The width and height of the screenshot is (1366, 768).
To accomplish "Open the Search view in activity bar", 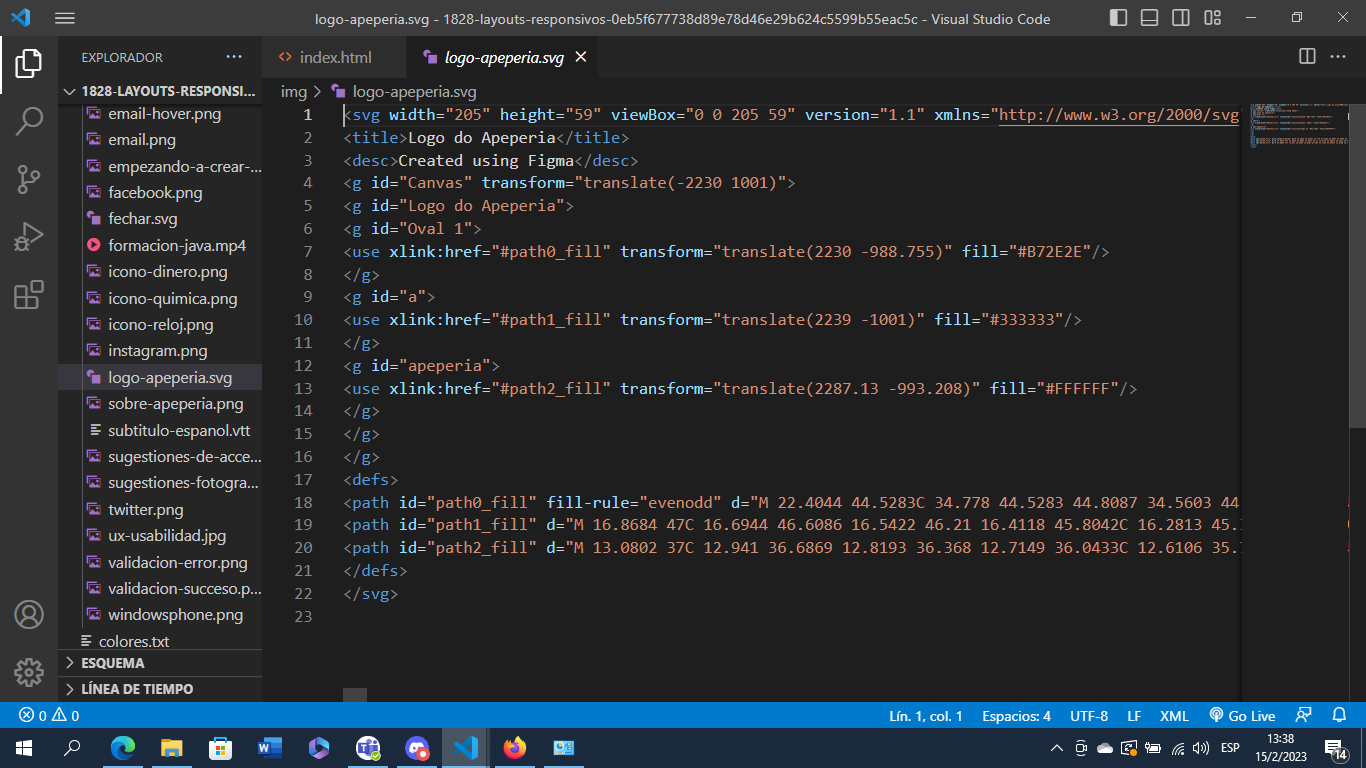I will 28,122.
